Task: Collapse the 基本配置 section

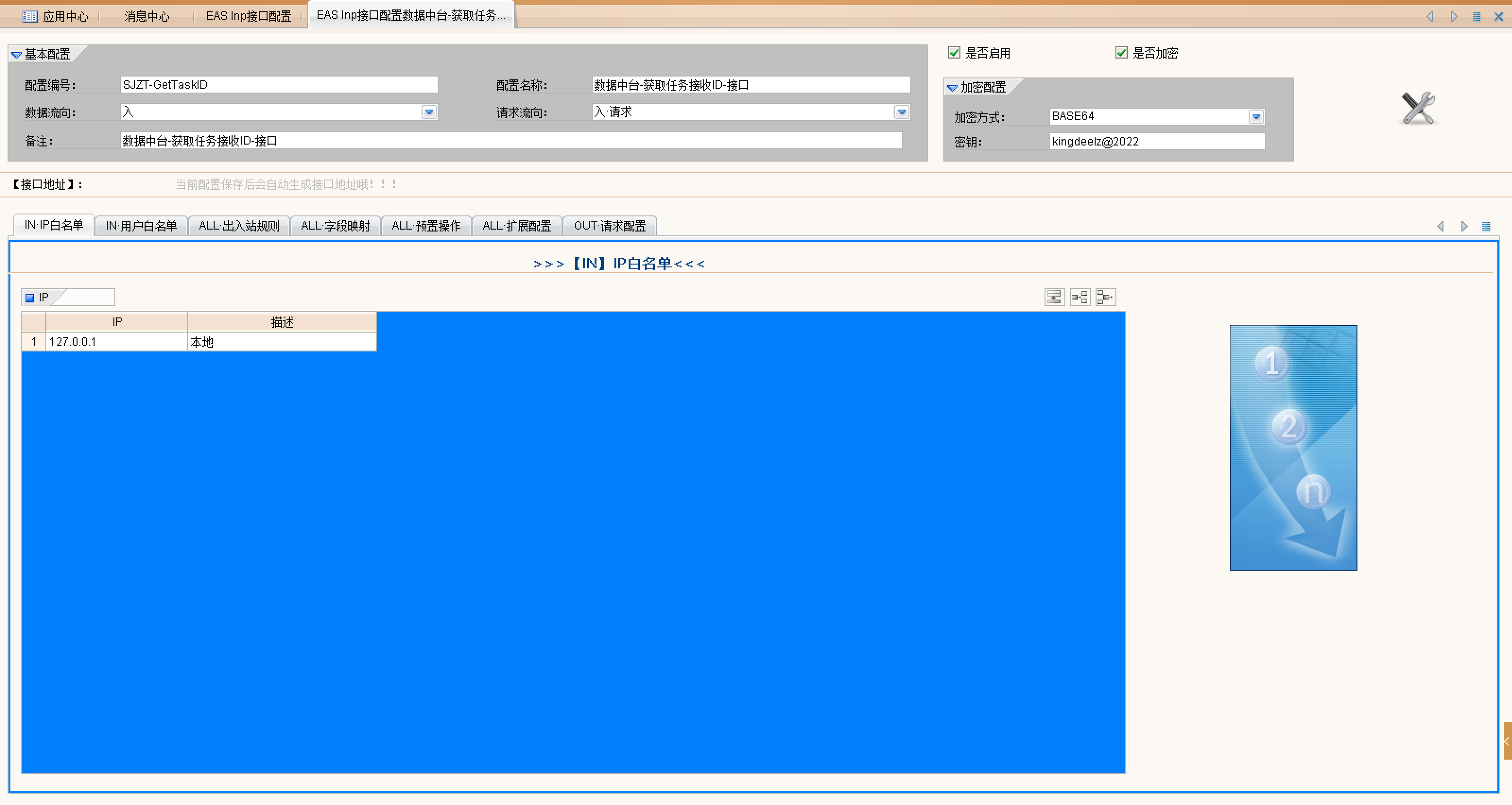Action: click(17, 55)
